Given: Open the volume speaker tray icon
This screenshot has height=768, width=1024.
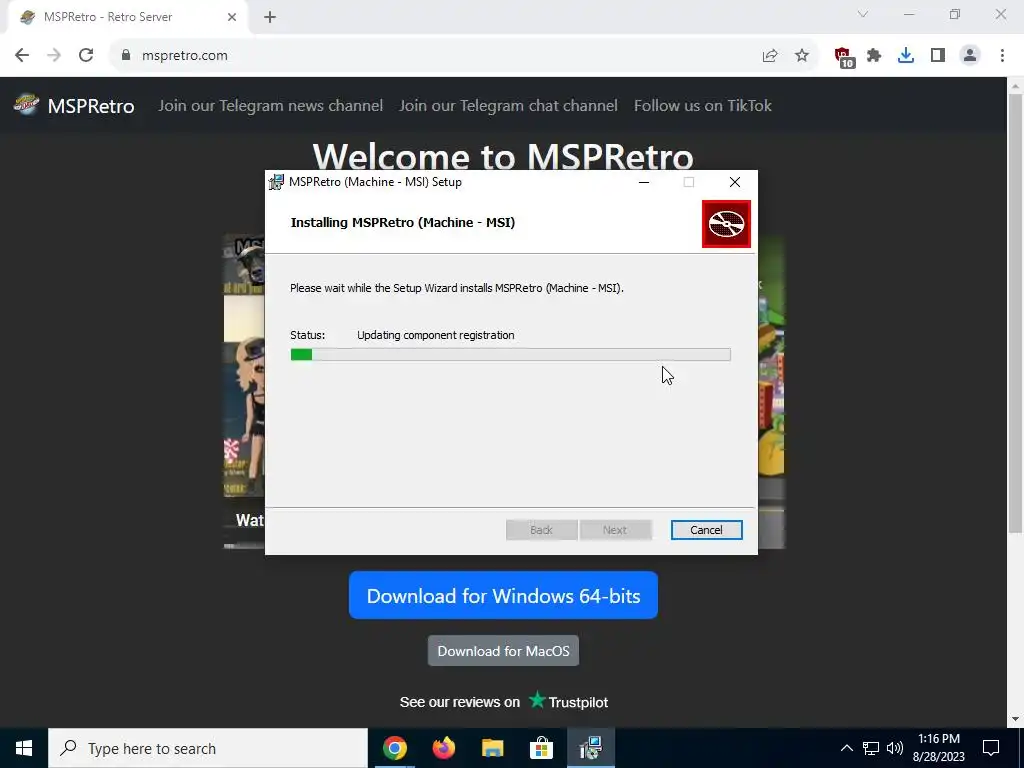Looking at the screenshot, I should tap(895, 748).
